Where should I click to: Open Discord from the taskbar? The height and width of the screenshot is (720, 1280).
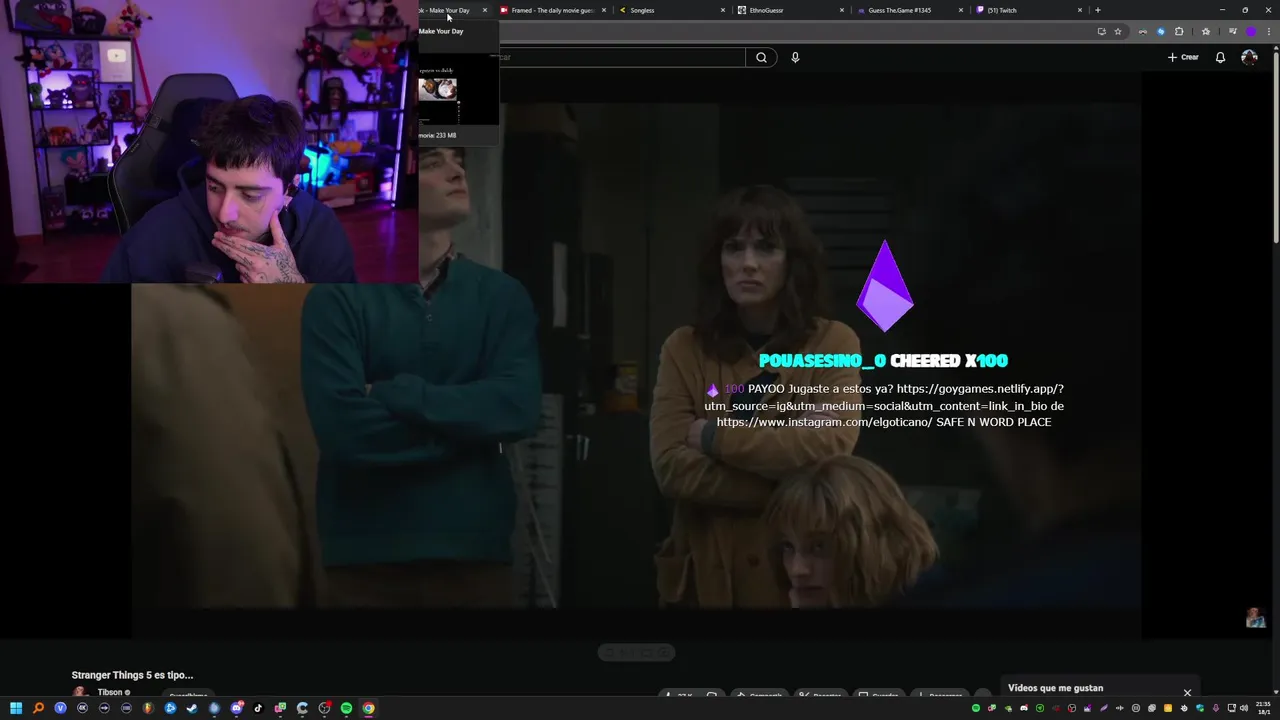coord(236,708)
